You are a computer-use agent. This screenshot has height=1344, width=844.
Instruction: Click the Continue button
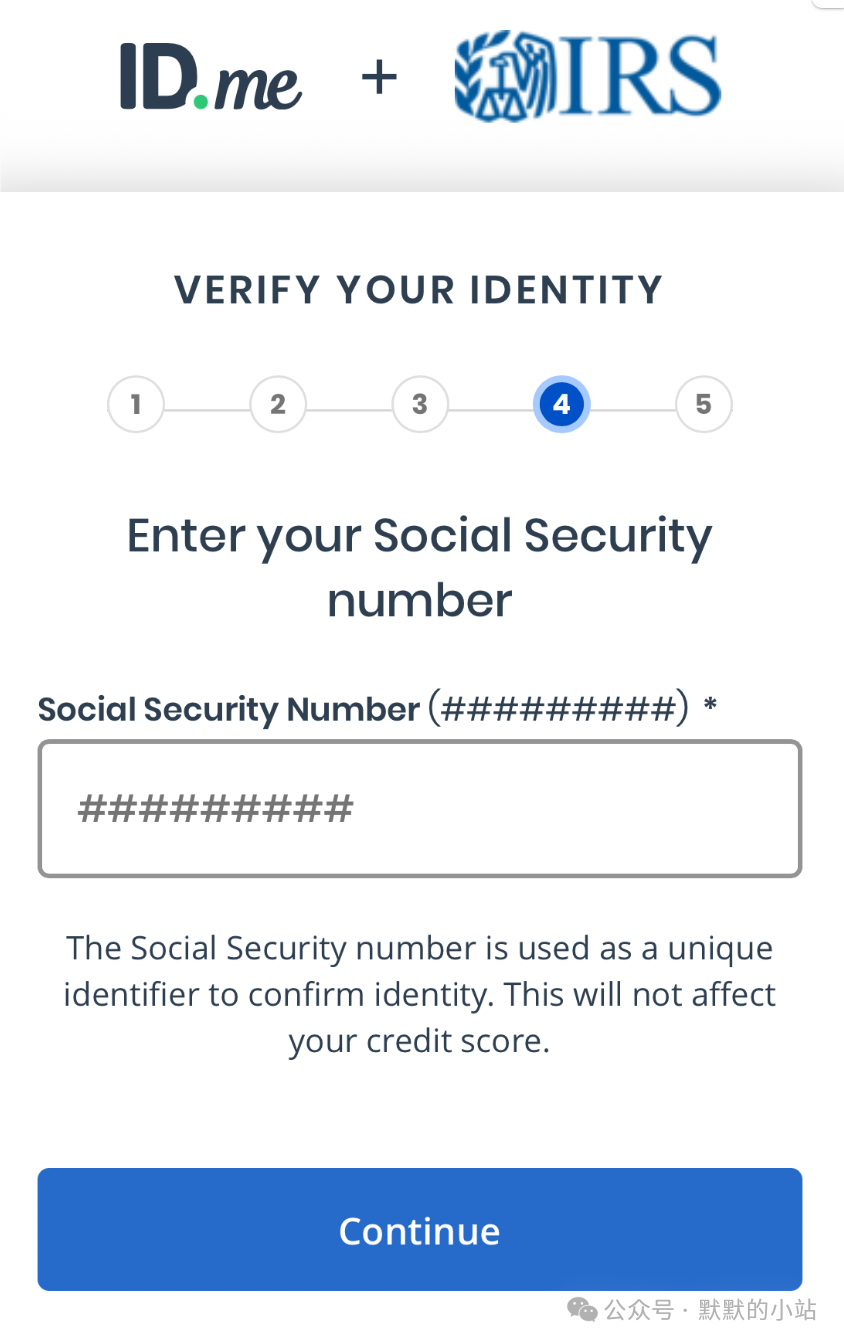point(420,1230)
